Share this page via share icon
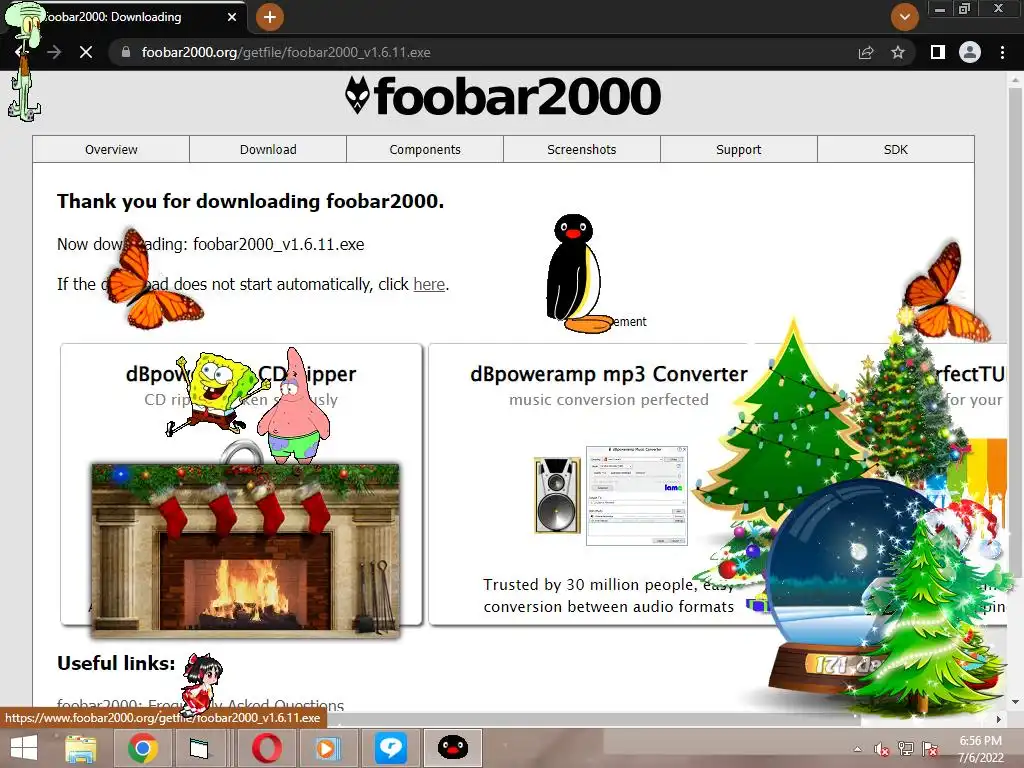 (x=866, y=52)
